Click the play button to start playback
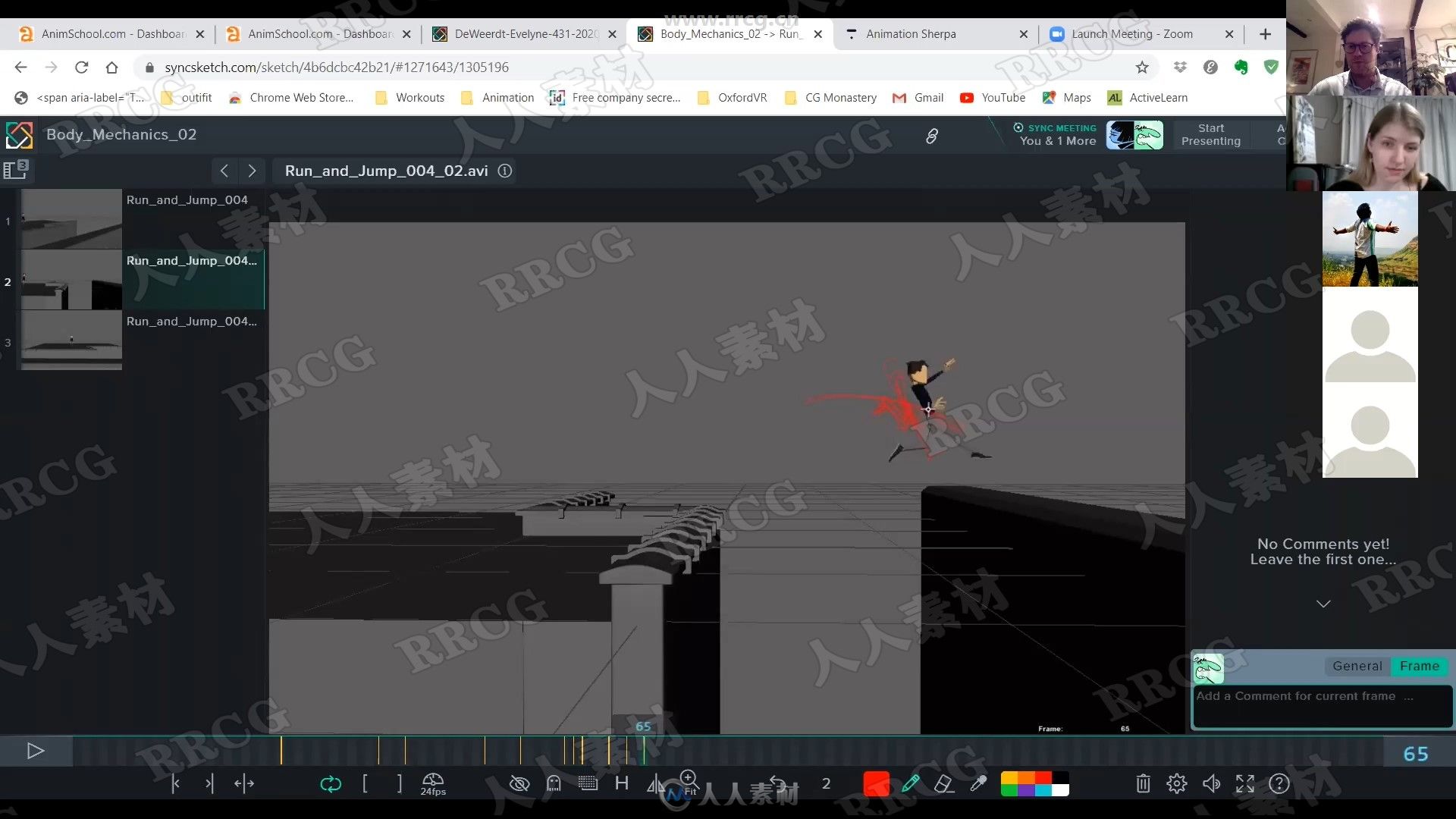Screen dimensions: 1456x819 tap(35, 751)
